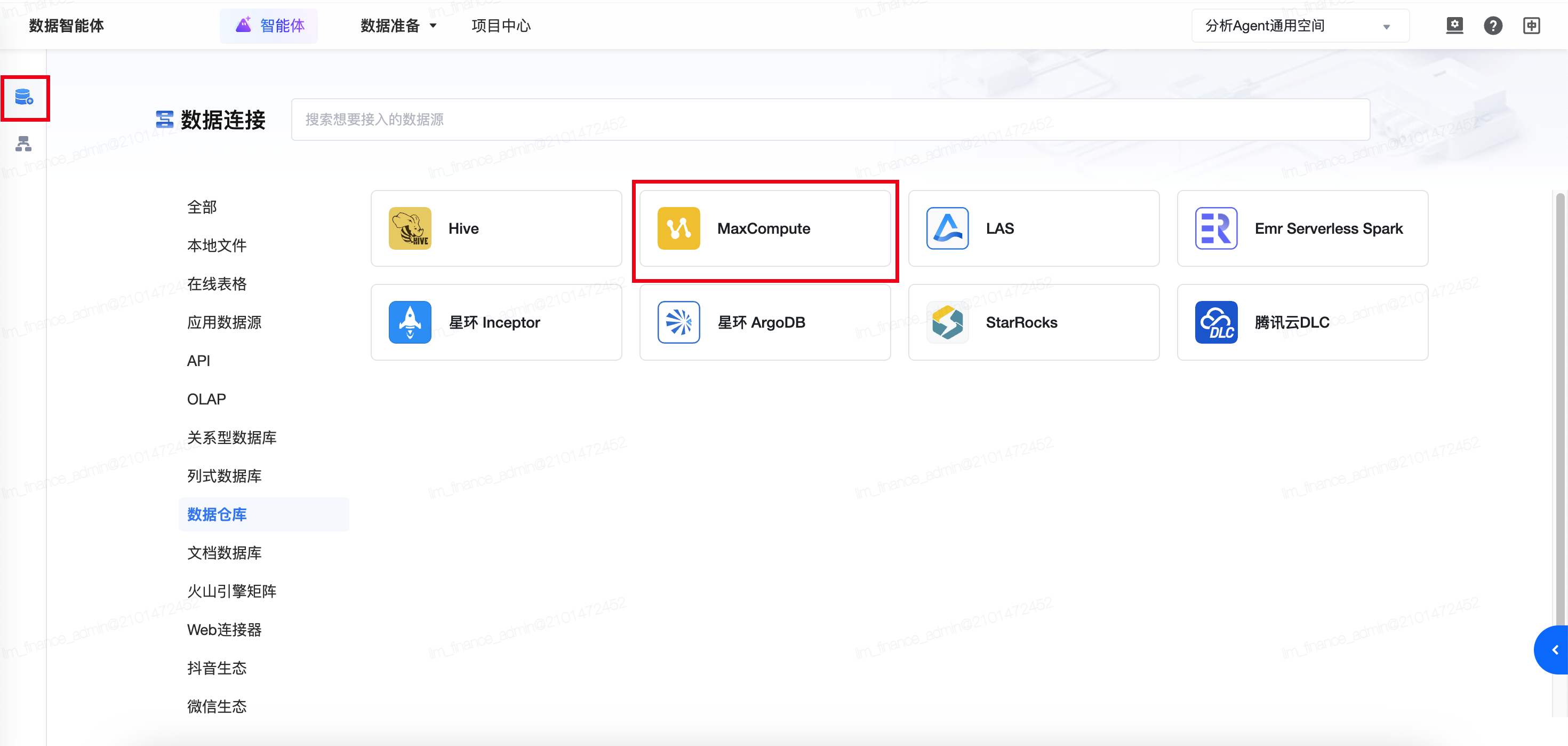Viewport: 1568px width, 746px height.
Task: Choose the StarRocks data source card
Action: (x=1034, y=322)
